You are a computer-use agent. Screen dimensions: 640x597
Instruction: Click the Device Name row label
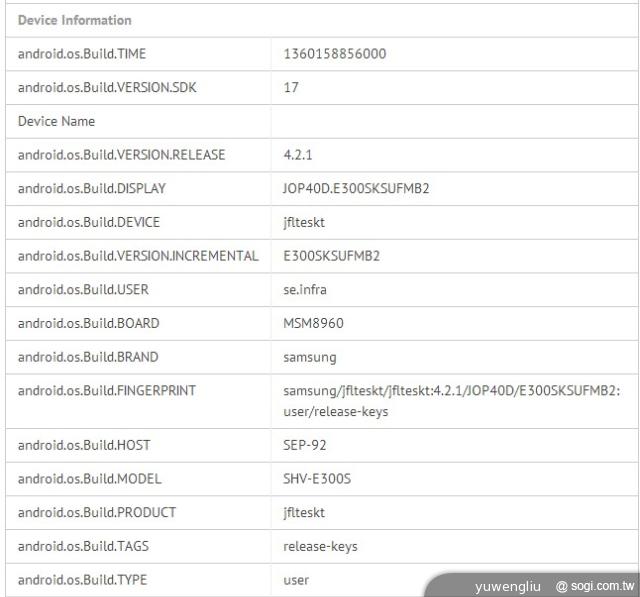point(56,121)
